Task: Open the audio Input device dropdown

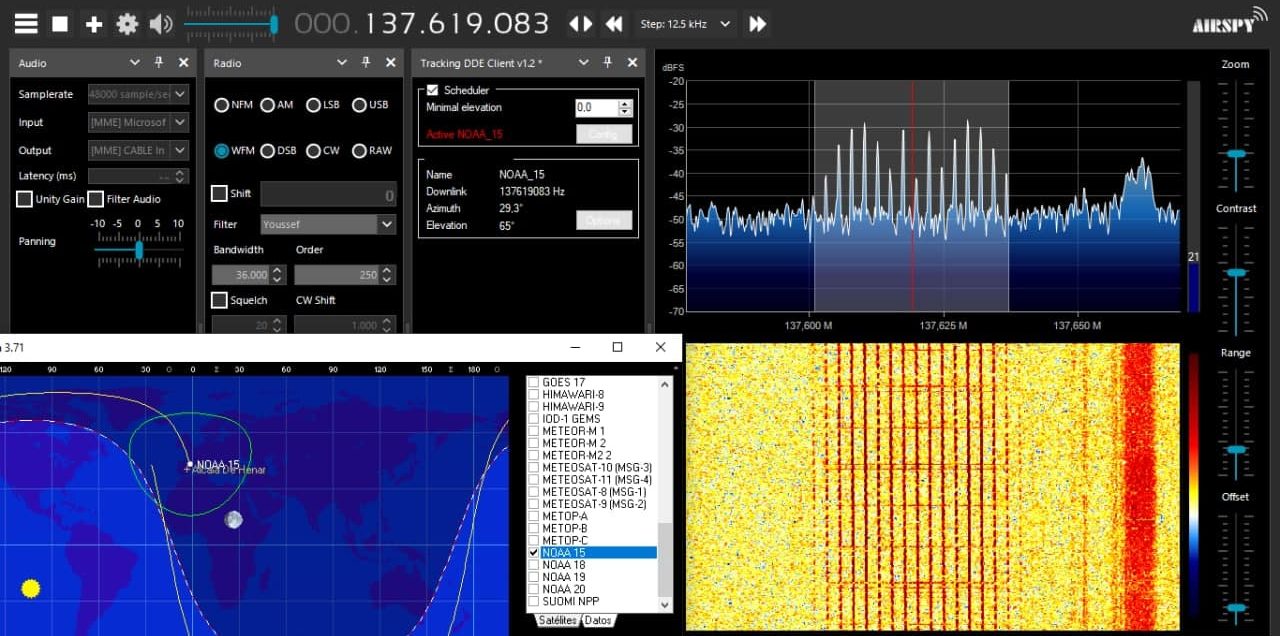Action: (x=138, y=122)
